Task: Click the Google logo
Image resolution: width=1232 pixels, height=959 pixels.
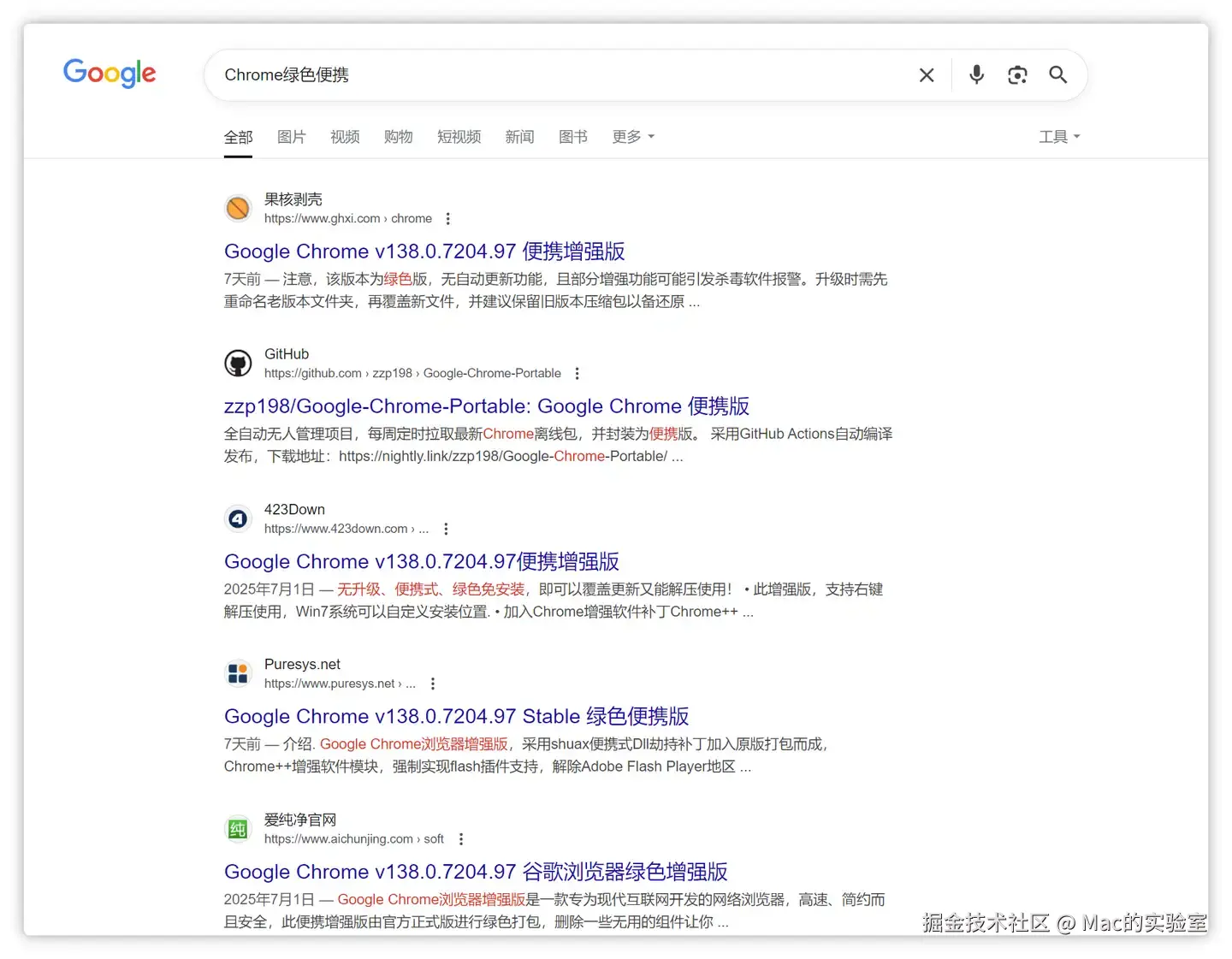Action: point(110,74)
